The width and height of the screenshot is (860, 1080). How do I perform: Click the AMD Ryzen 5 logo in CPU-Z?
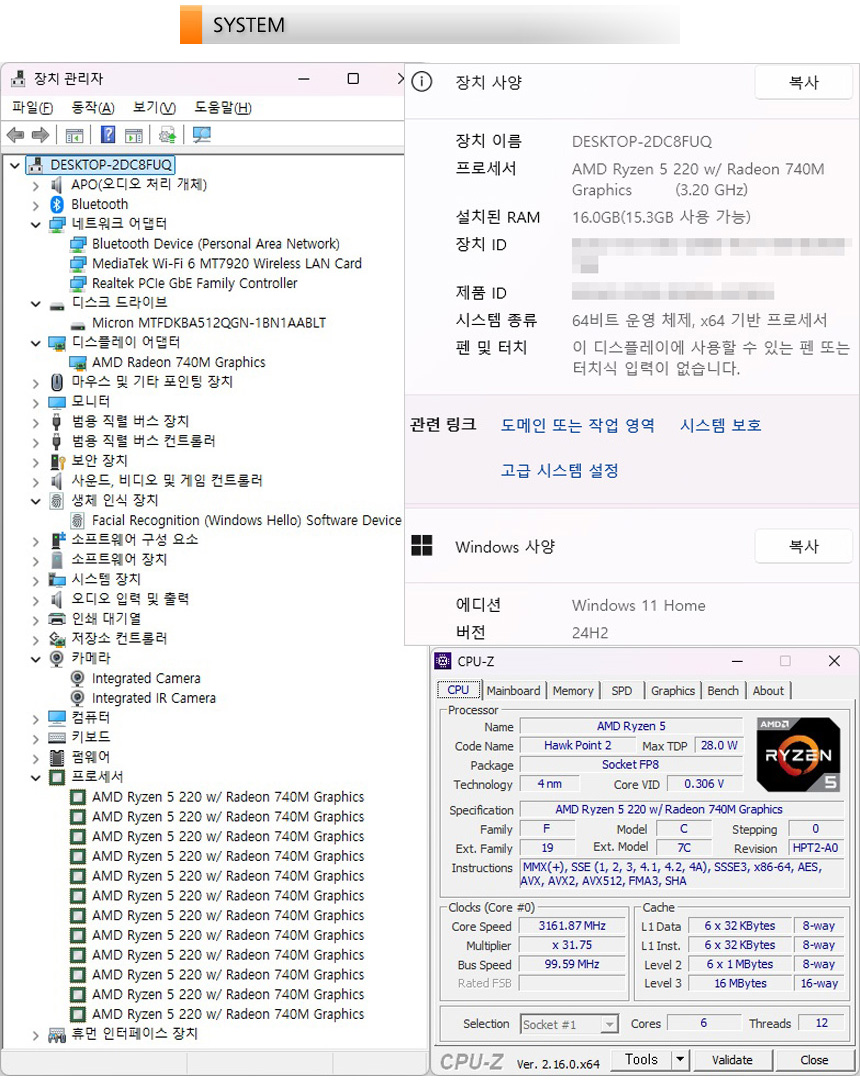coord(797,755)
